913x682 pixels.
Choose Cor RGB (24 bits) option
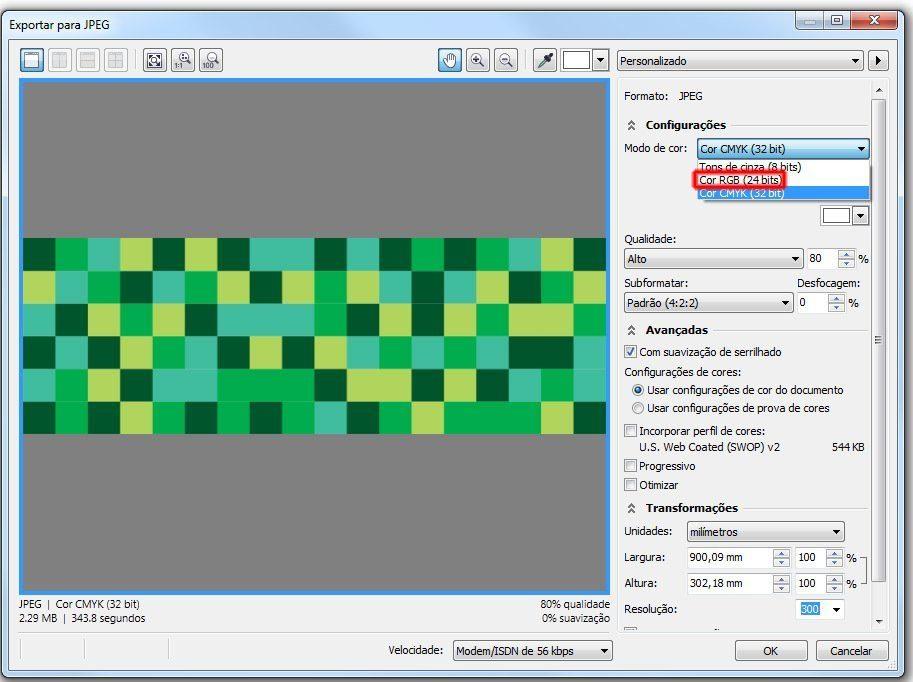click(739, 180)
